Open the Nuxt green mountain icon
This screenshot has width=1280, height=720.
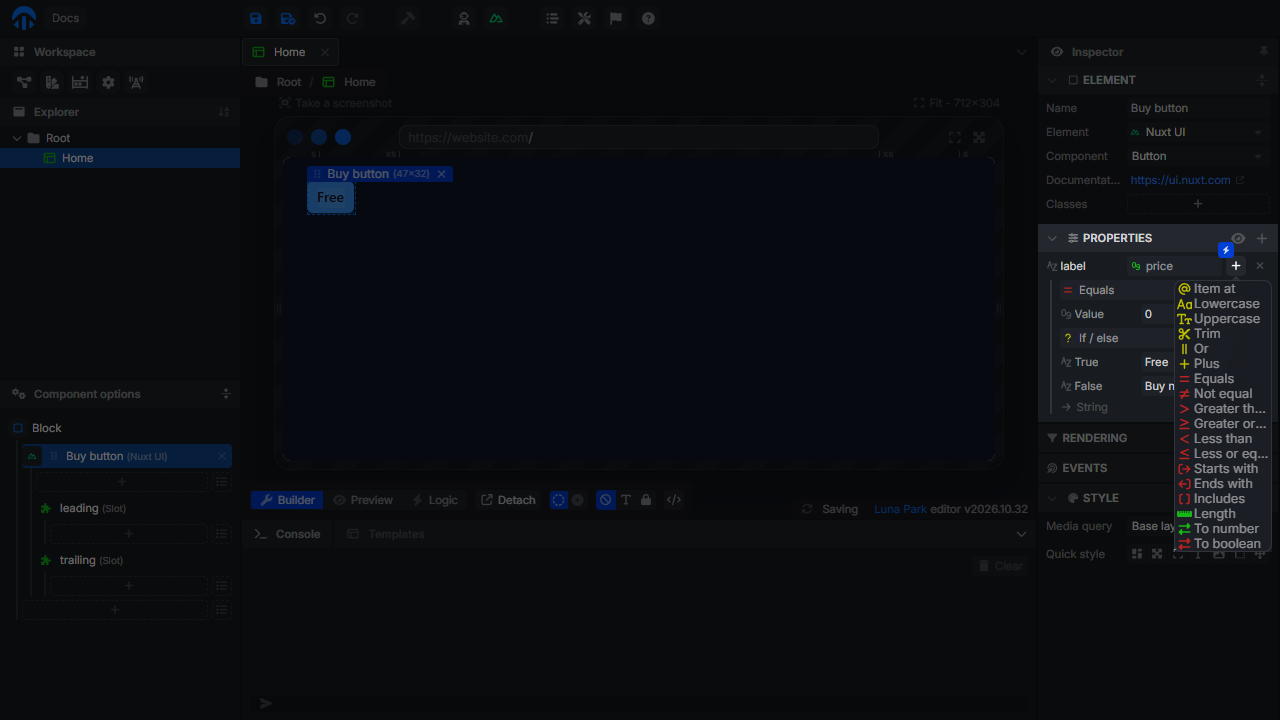(x=496, y=18)
